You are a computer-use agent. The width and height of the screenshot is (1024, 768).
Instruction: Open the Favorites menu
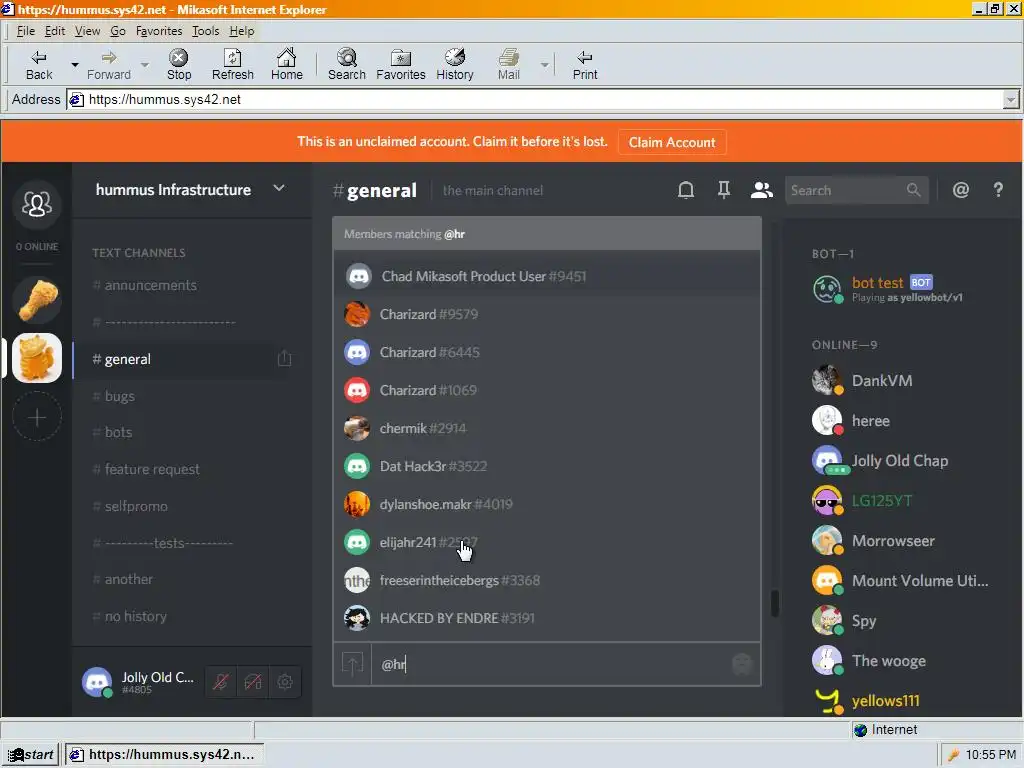coord(159,31)
